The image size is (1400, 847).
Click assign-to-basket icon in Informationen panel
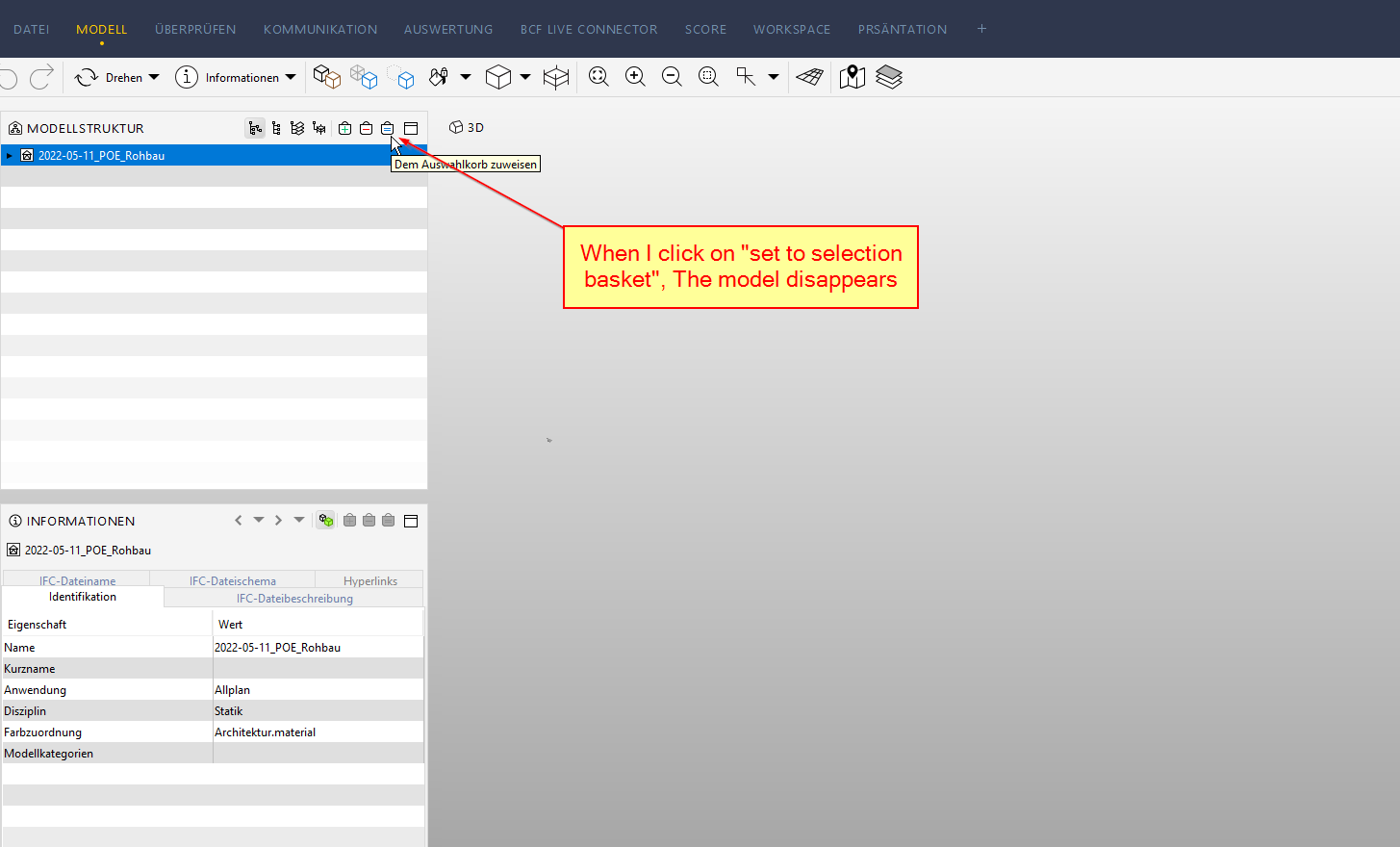click(x=388, y=520)
